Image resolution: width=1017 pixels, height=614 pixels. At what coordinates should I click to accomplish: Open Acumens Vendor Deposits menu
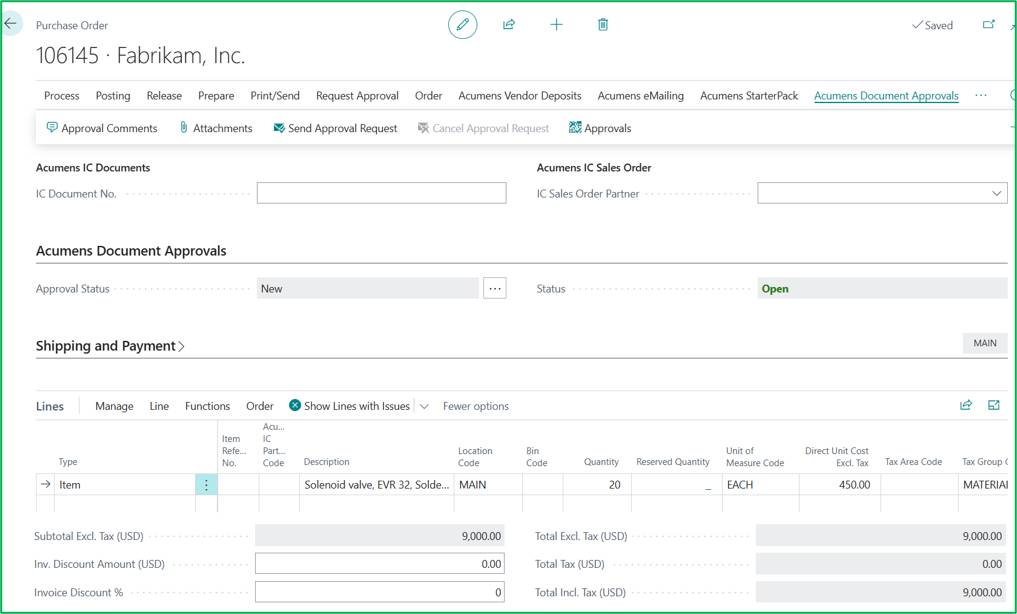click(x=520, y=95)
